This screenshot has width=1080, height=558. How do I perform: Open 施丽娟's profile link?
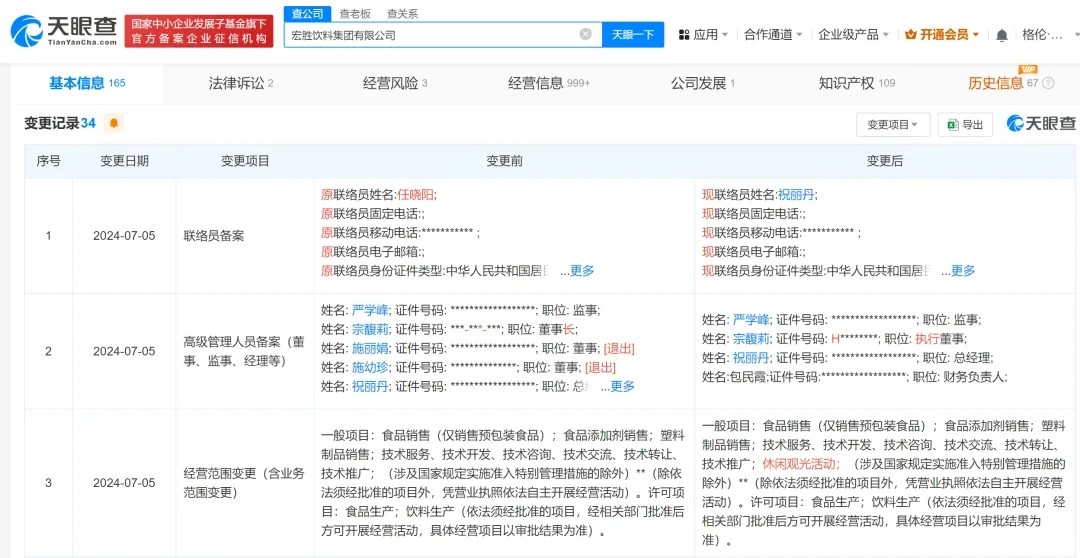[x=371, y=349]
